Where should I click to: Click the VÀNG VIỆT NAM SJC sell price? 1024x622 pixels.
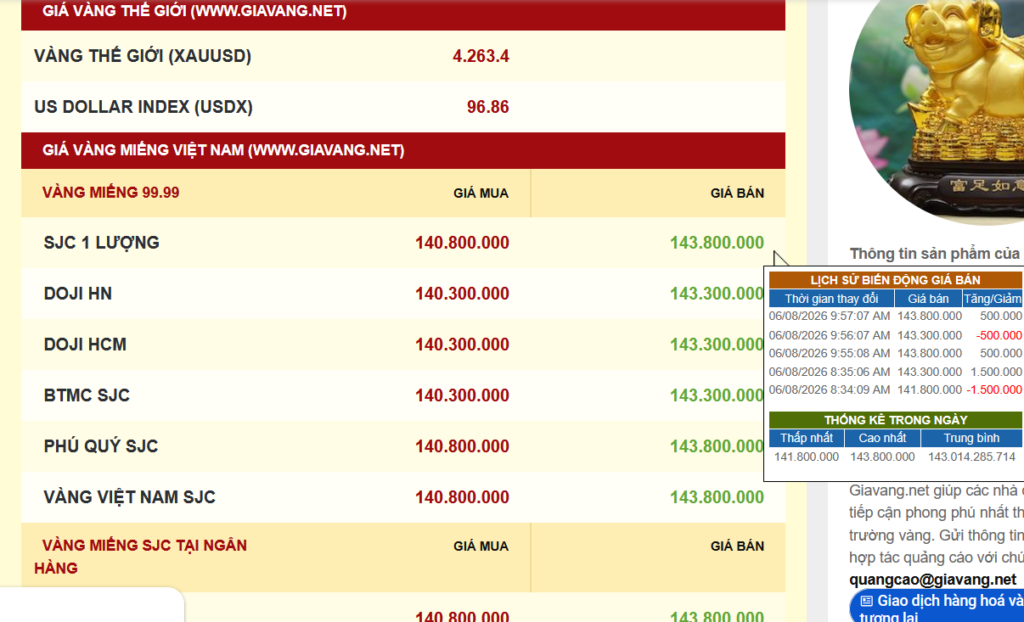tap(717, 498)
